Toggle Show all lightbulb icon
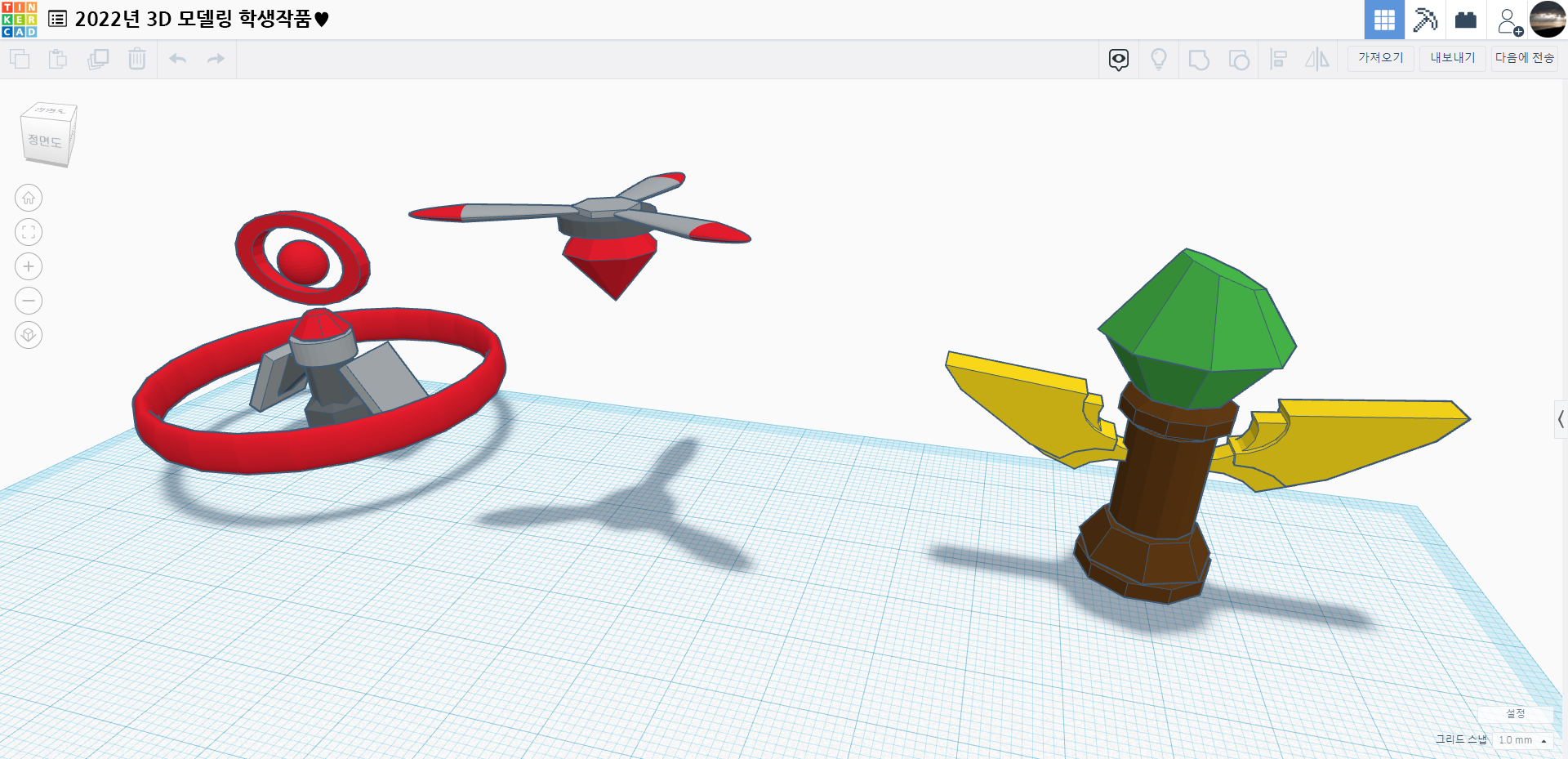The width and height of the screenshot is (1568, 759). (1159, 60)
